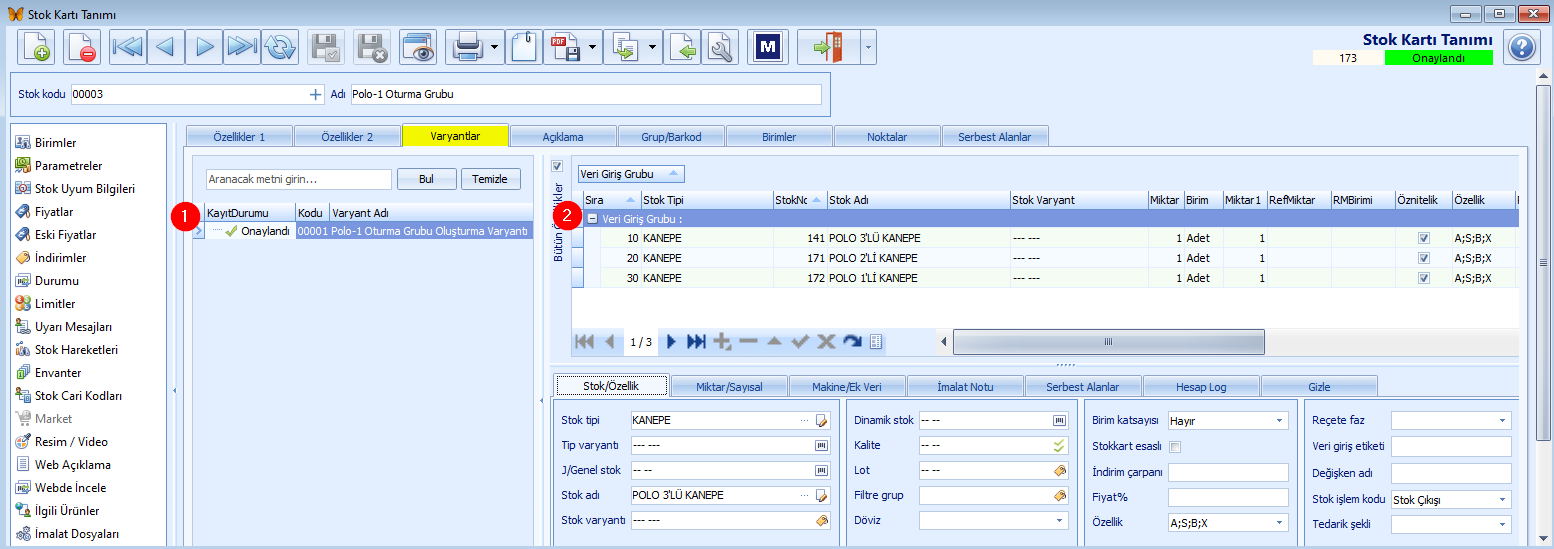
Task: Click the grid horizontal scrollbar thumb
Action: point(1108,342)
